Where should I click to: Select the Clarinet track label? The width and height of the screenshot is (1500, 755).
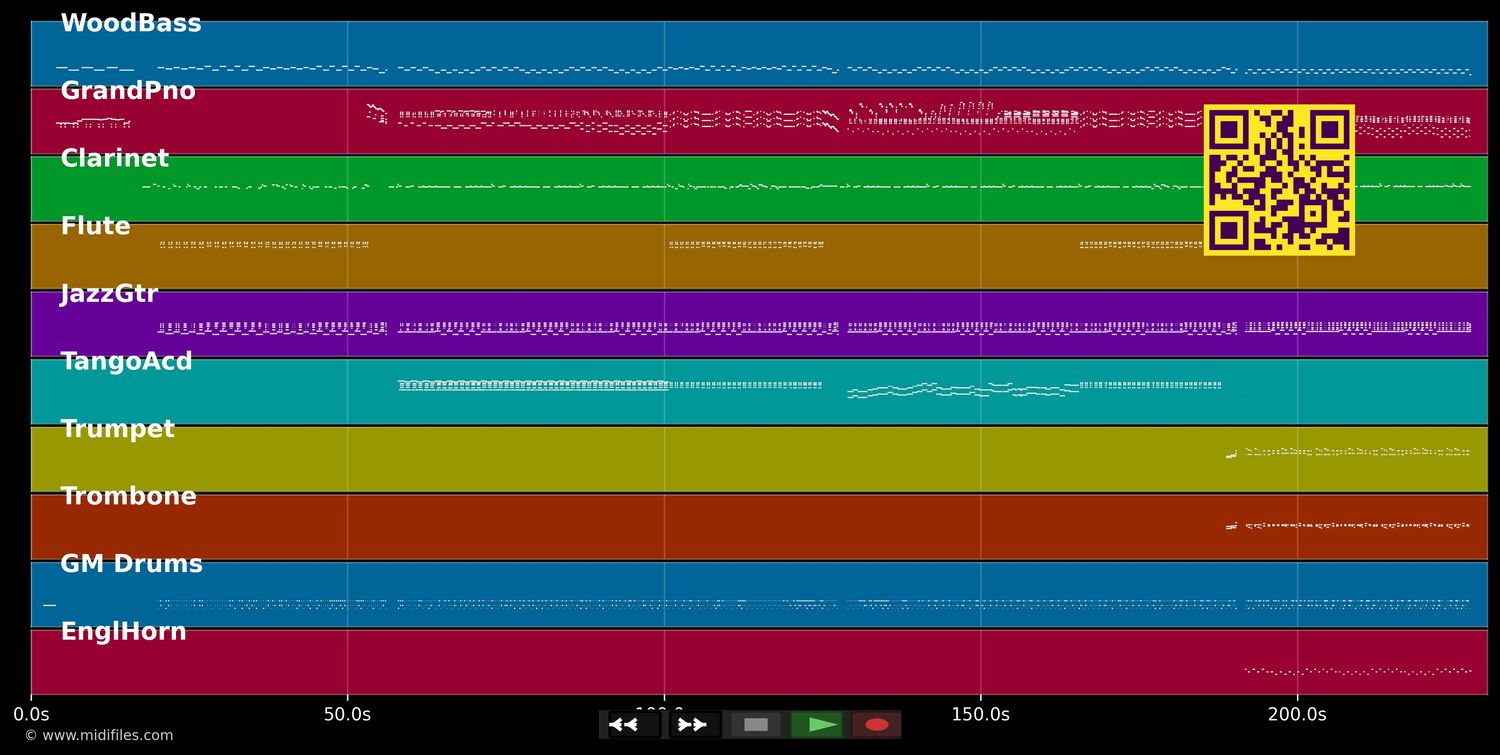115,159
